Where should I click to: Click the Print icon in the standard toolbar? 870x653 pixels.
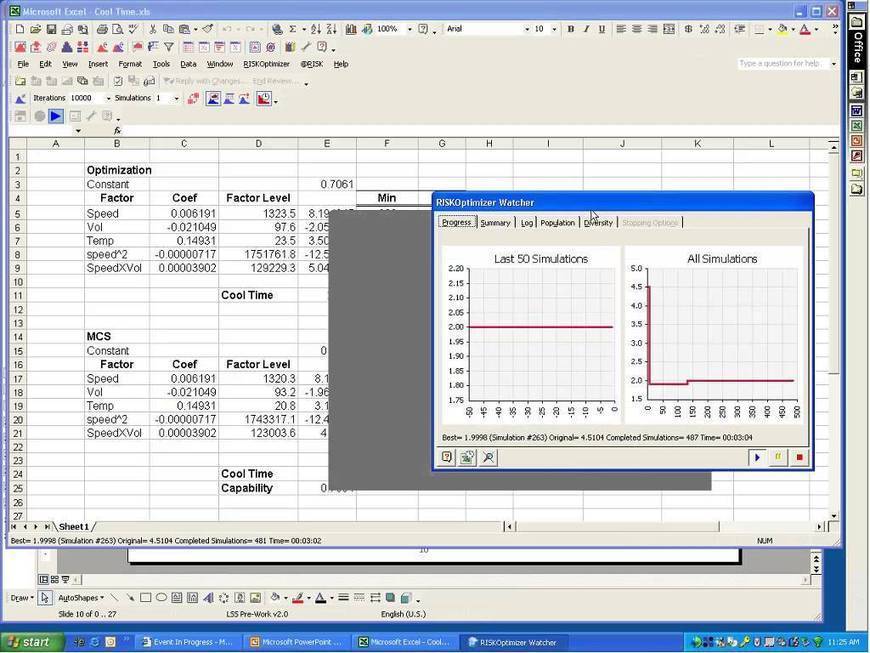[101, 30]
